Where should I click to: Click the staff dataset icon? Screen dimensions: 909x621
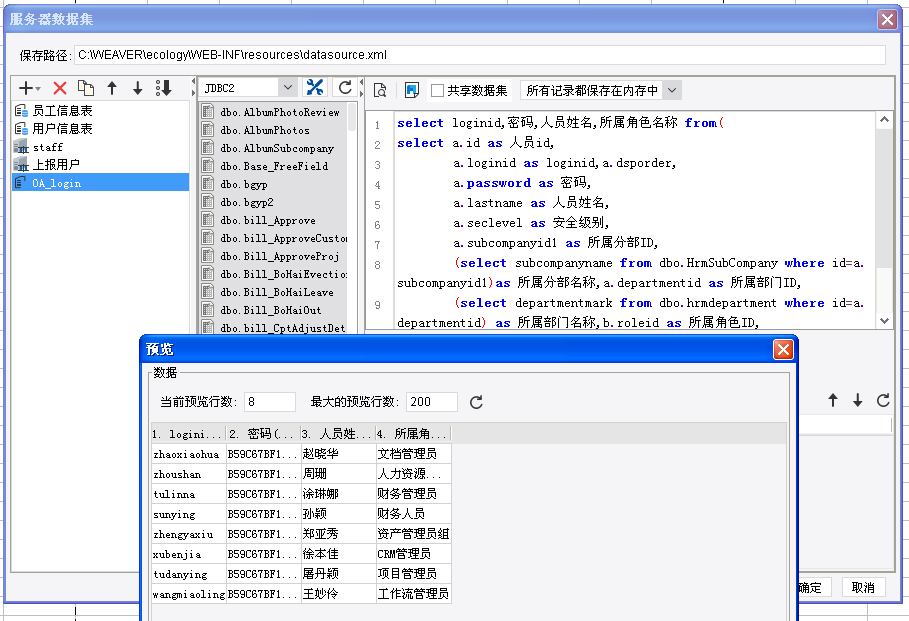(21, 146)
